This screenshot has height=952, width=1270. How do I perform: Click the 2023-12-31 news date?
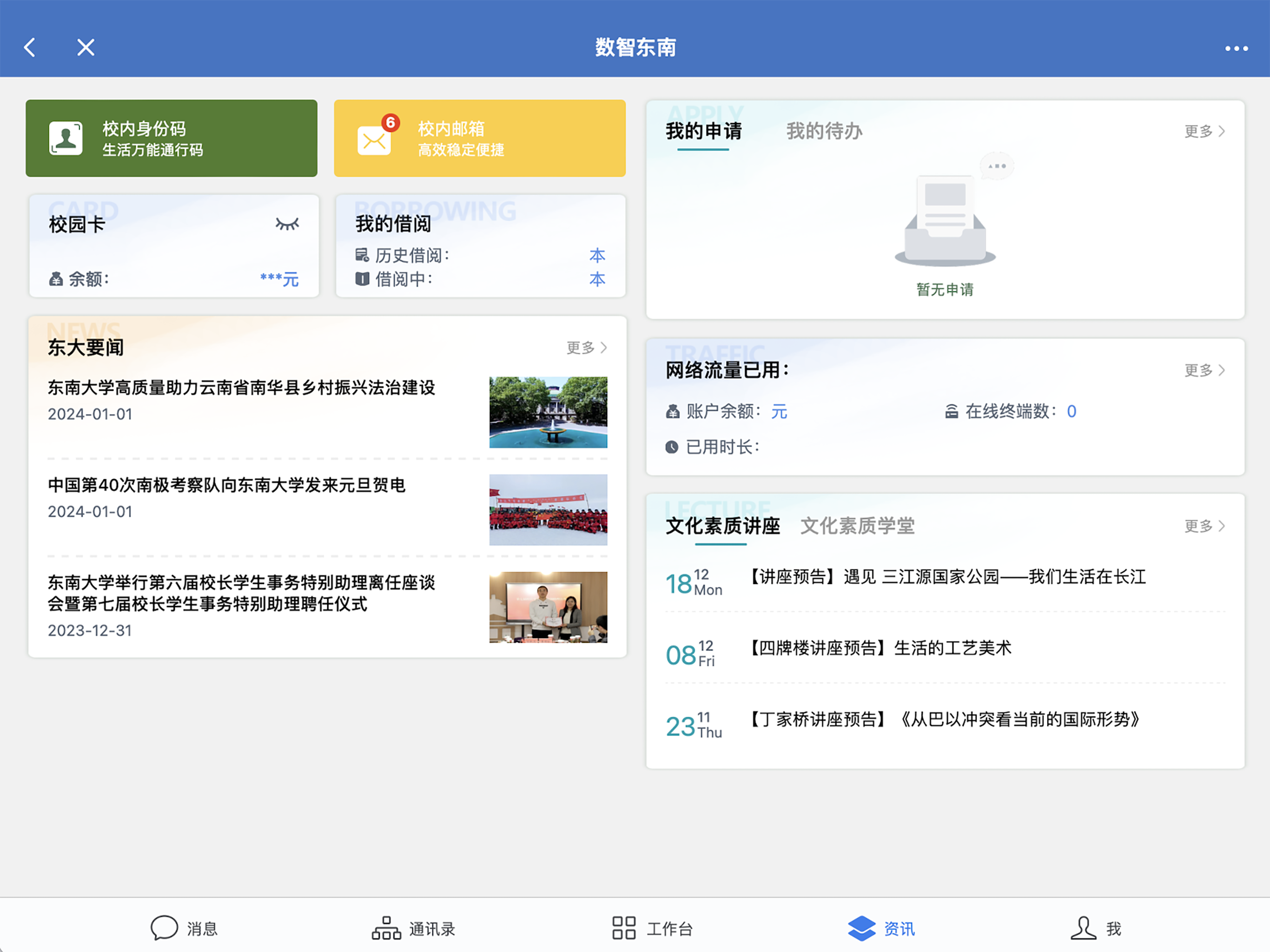click(90, 630)
